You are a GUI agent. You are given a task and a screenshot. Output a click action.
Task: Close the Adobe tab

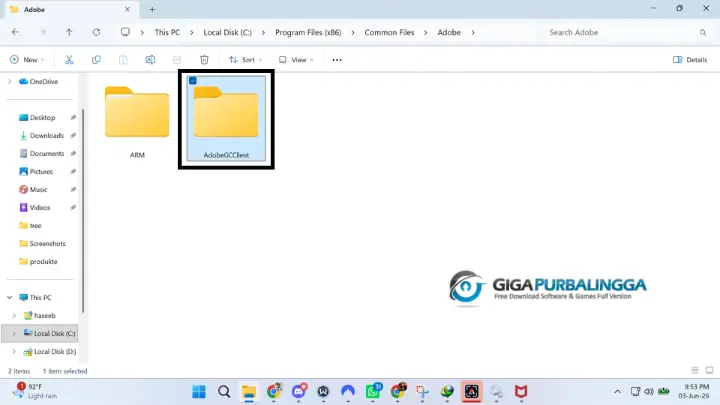[127, 9]
